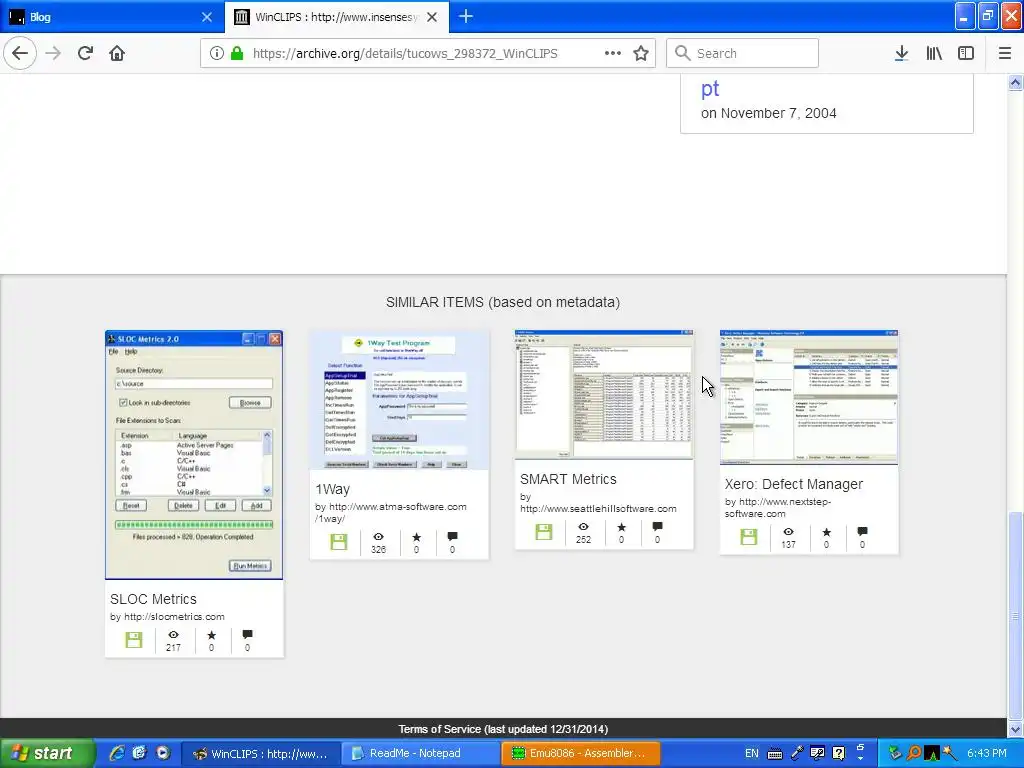Open the SMART Metrics screenshot thumbnail

(604, 394)
